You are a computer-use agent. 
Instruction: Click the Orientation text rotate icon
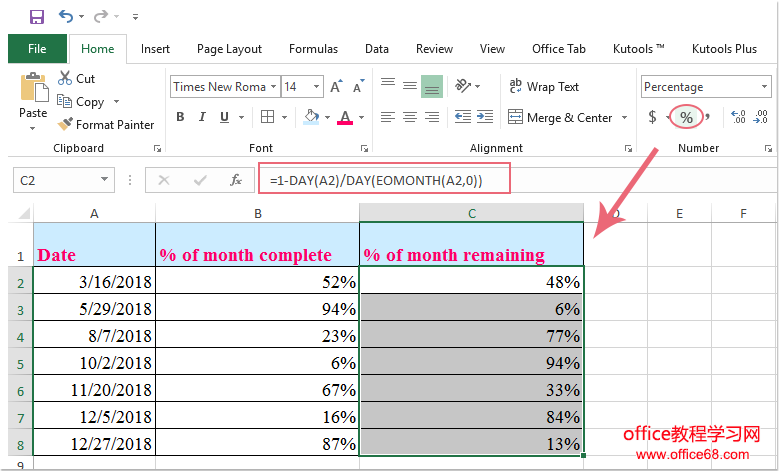coord(463,86)
